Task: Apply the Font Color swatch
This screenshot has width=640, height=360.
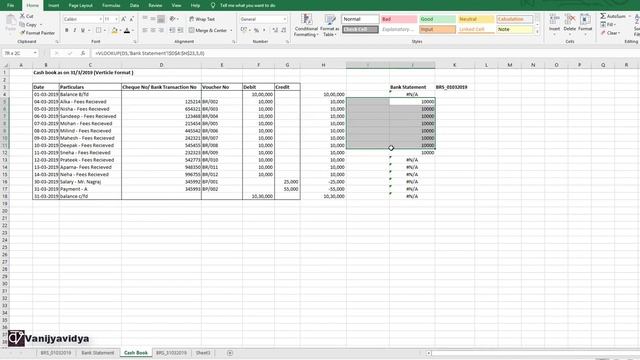Action: click(127, 30)
